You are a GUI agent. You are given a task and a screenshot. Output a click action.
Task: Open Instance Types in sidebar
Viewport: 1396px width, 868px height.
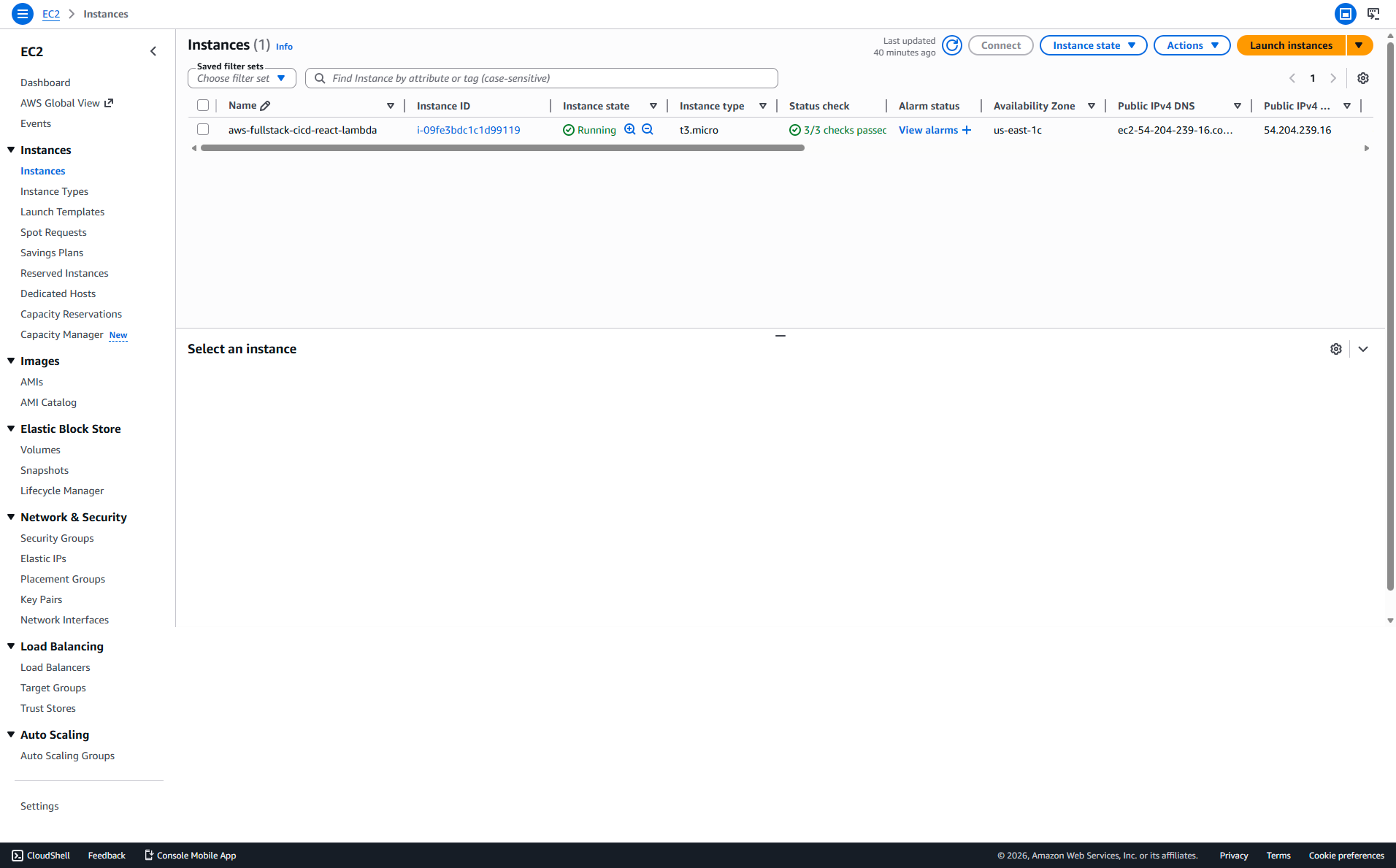coord(54,191)
